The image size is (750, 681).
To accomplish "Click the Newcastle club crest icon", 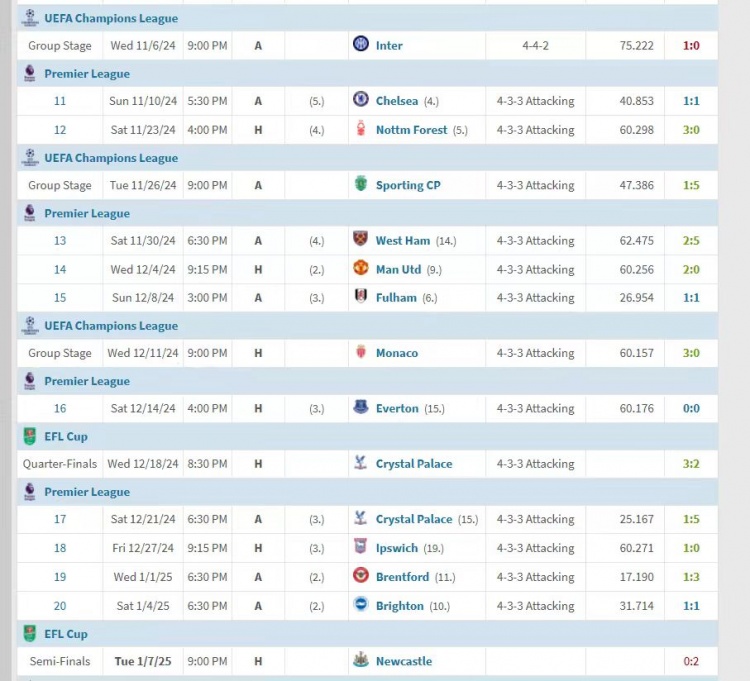I will [x=361, y=659].
